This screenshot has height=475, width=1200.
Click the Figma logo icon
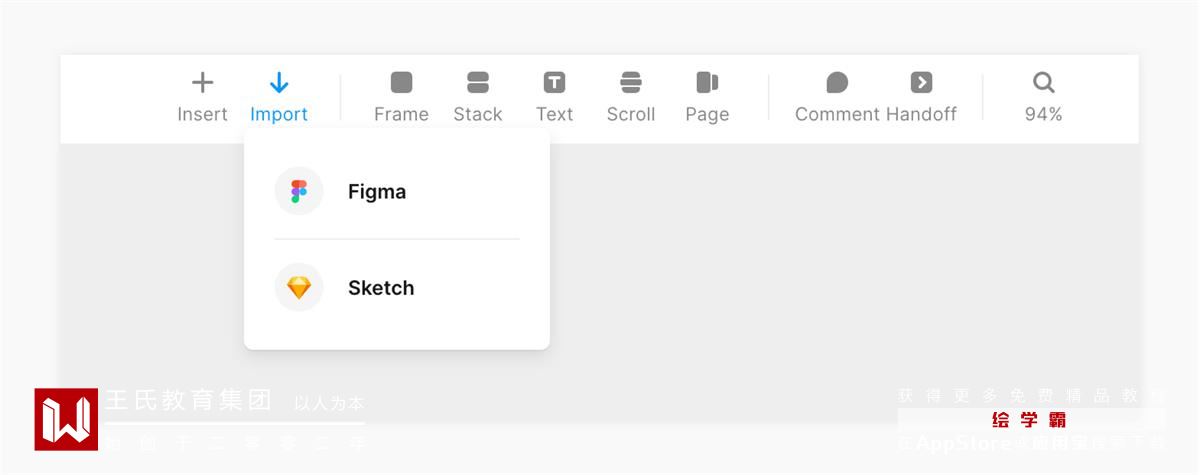tap(299, 191)
